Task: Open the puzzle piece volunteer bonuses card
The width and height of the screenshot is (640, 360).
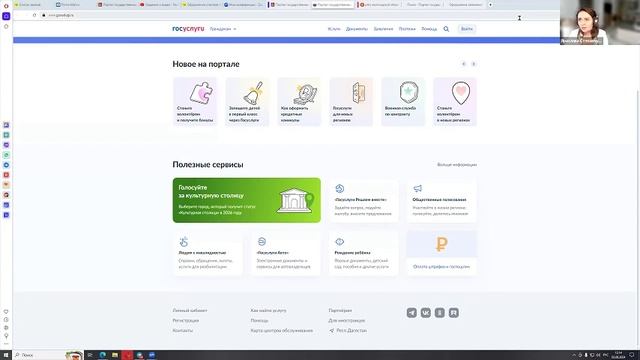Action: [195, 102]
